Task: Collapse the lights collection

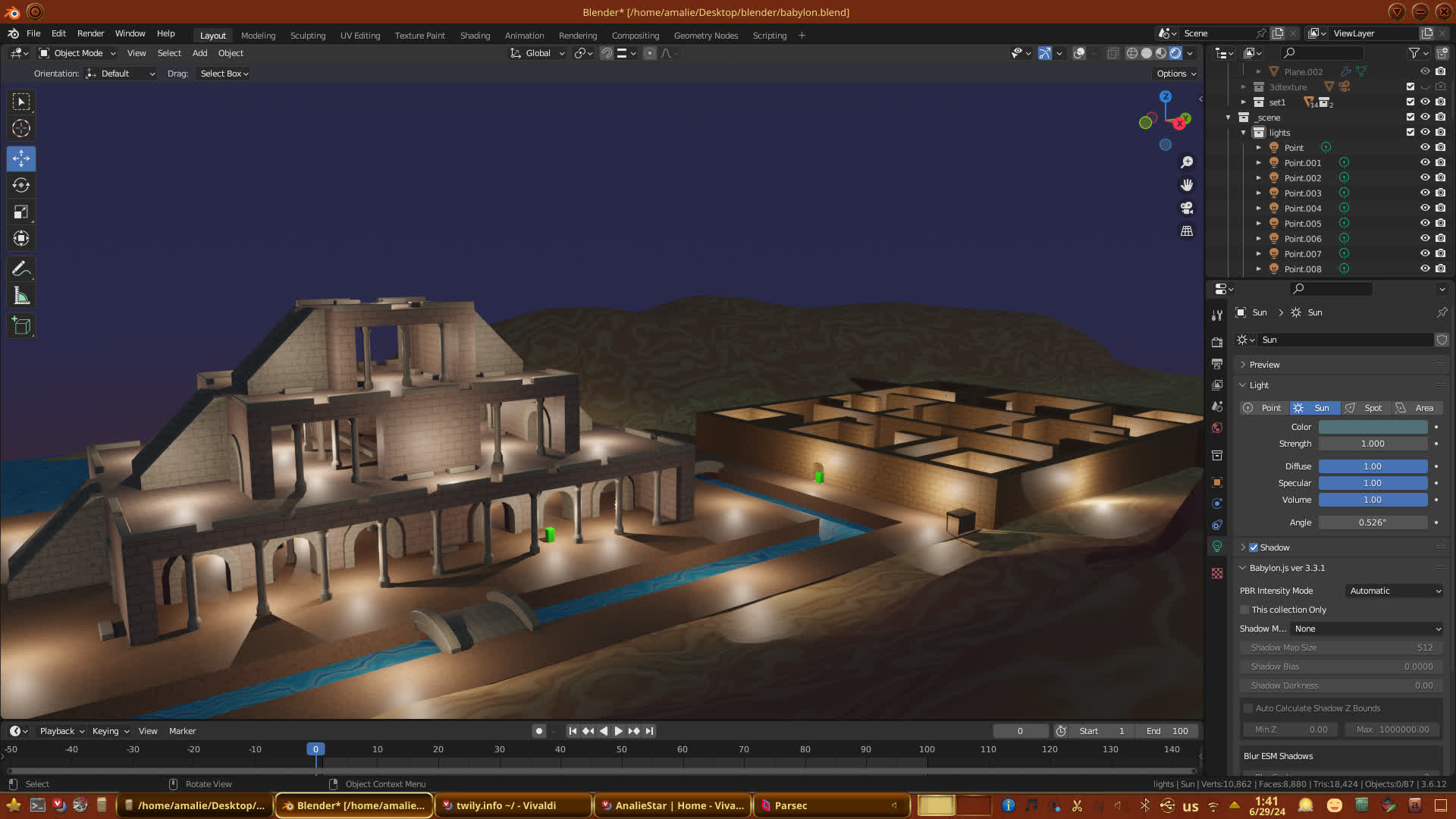Action: [x=1244, y=133]
